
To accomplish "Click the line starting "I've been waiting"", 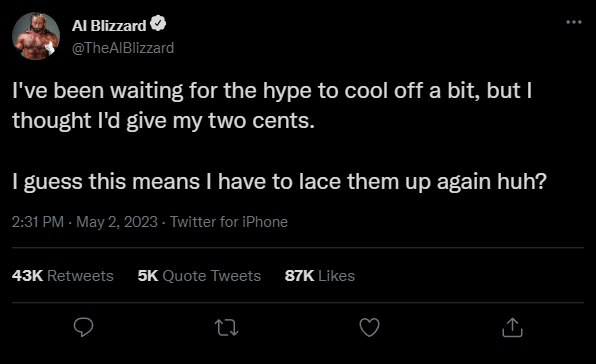I will click(x=272, y=90).
